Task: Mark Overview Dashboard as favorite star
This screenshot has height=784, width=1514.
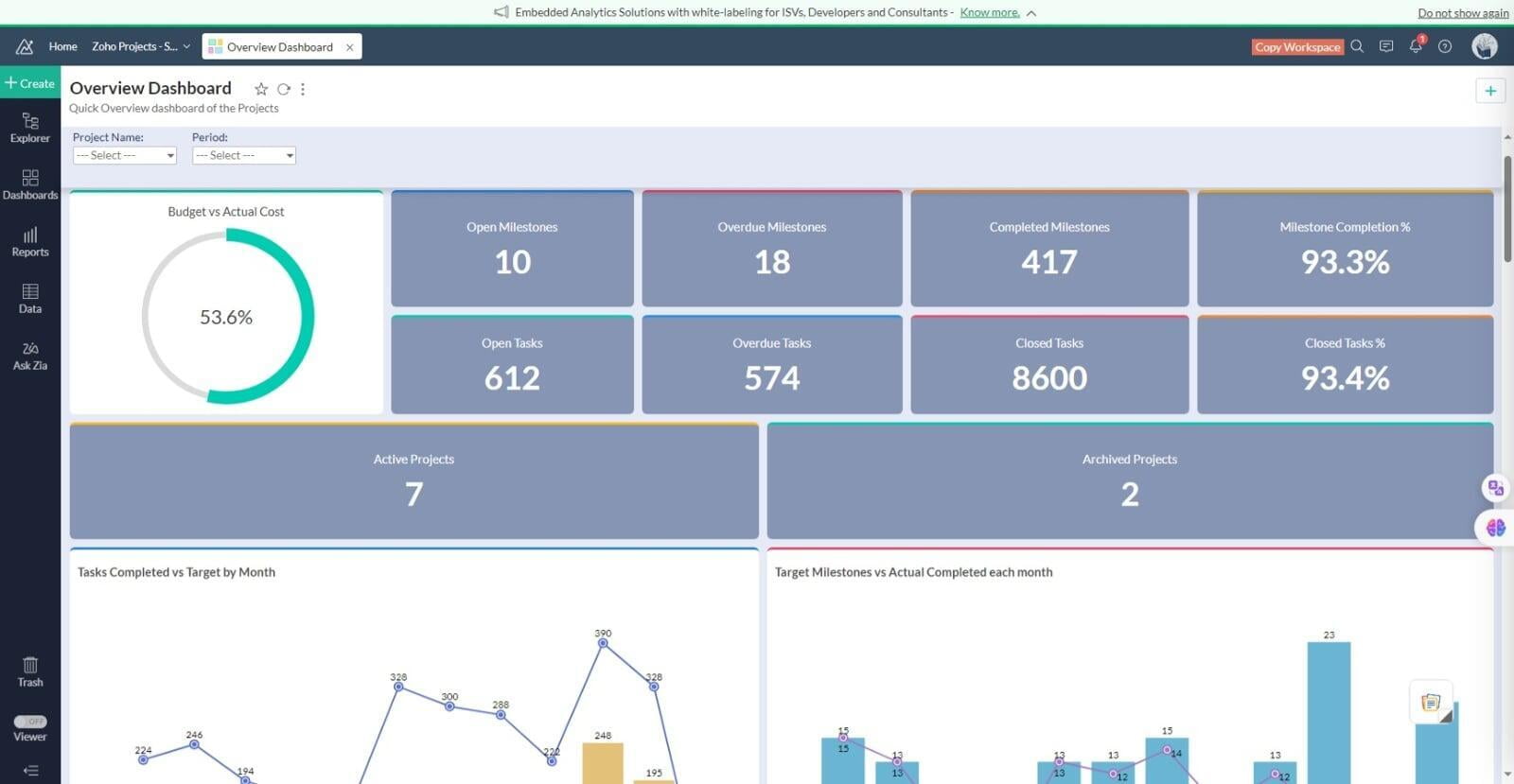Action: pos(261,89)
